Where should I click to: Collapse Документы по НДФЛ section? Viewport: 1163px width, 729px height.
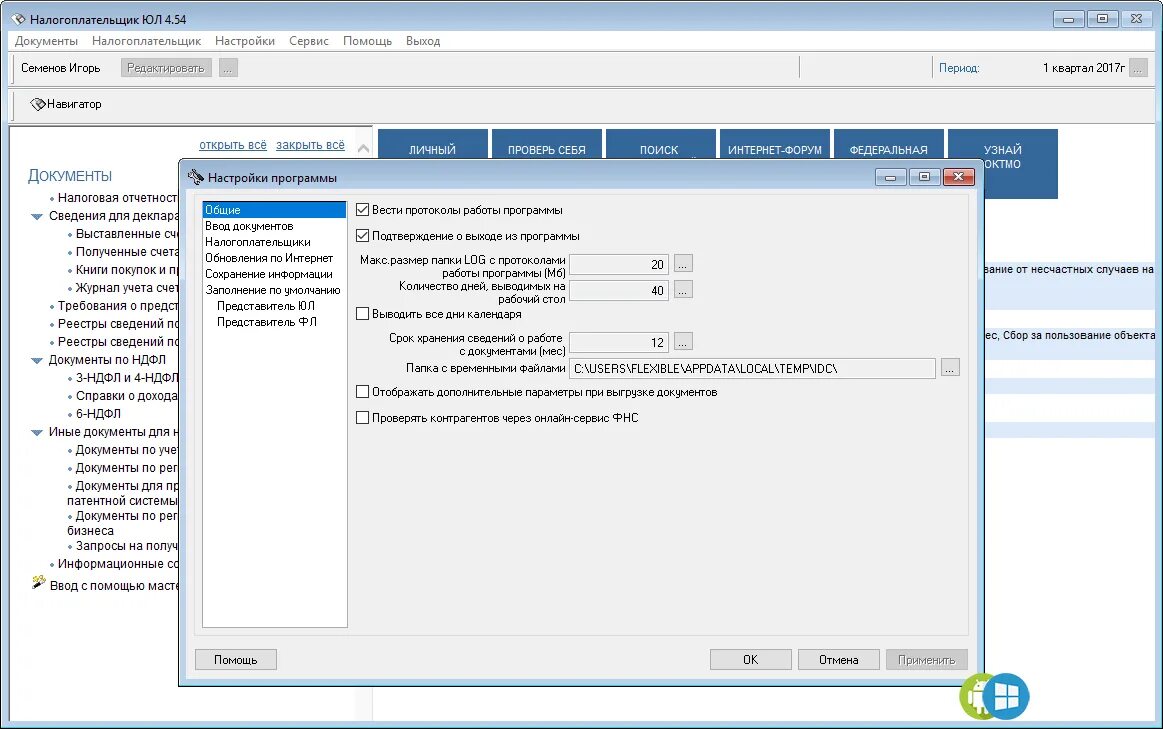point(36,360)
